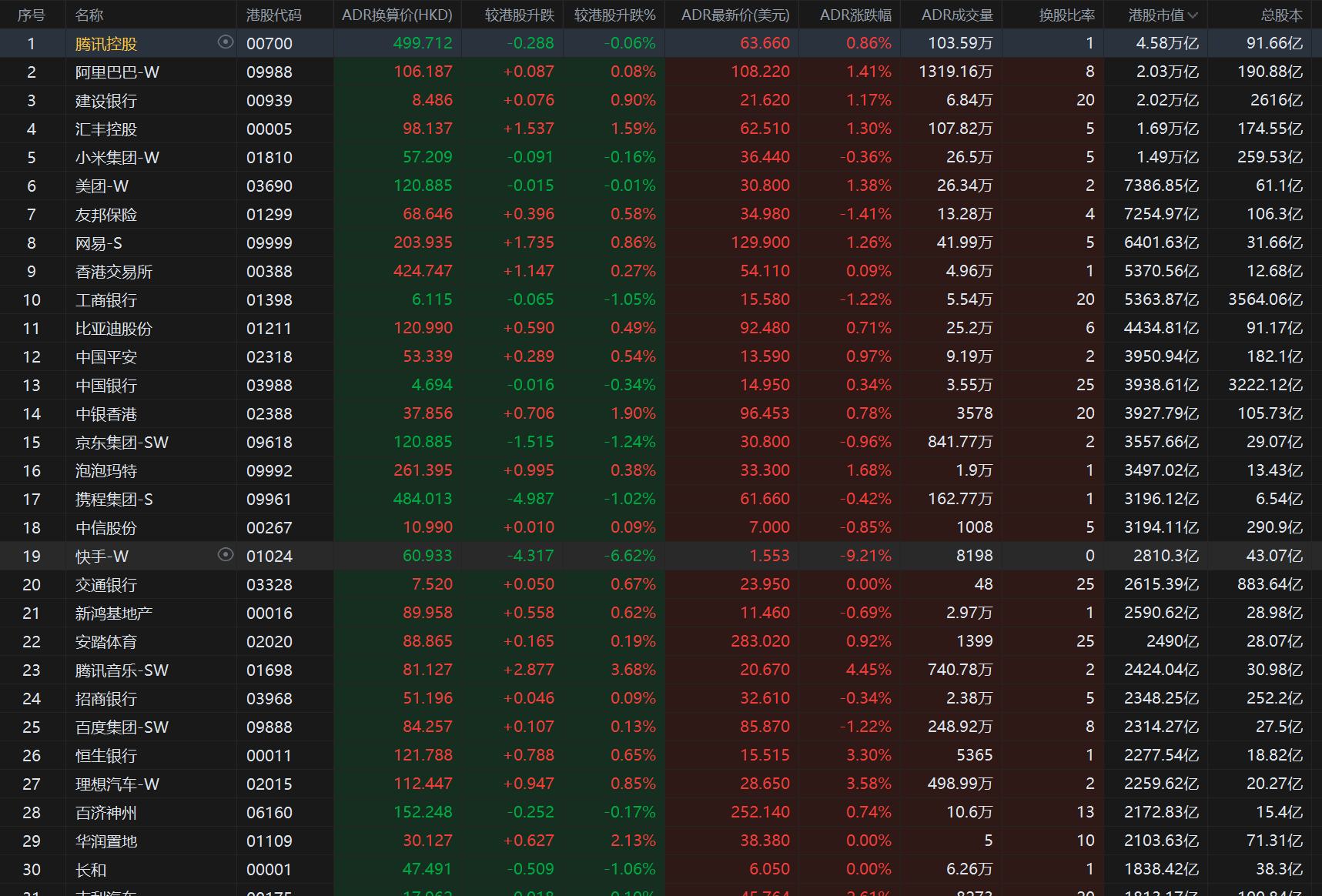Select the 美团-W row name
The image size is (1322, 896).
[x=102, y=186]
